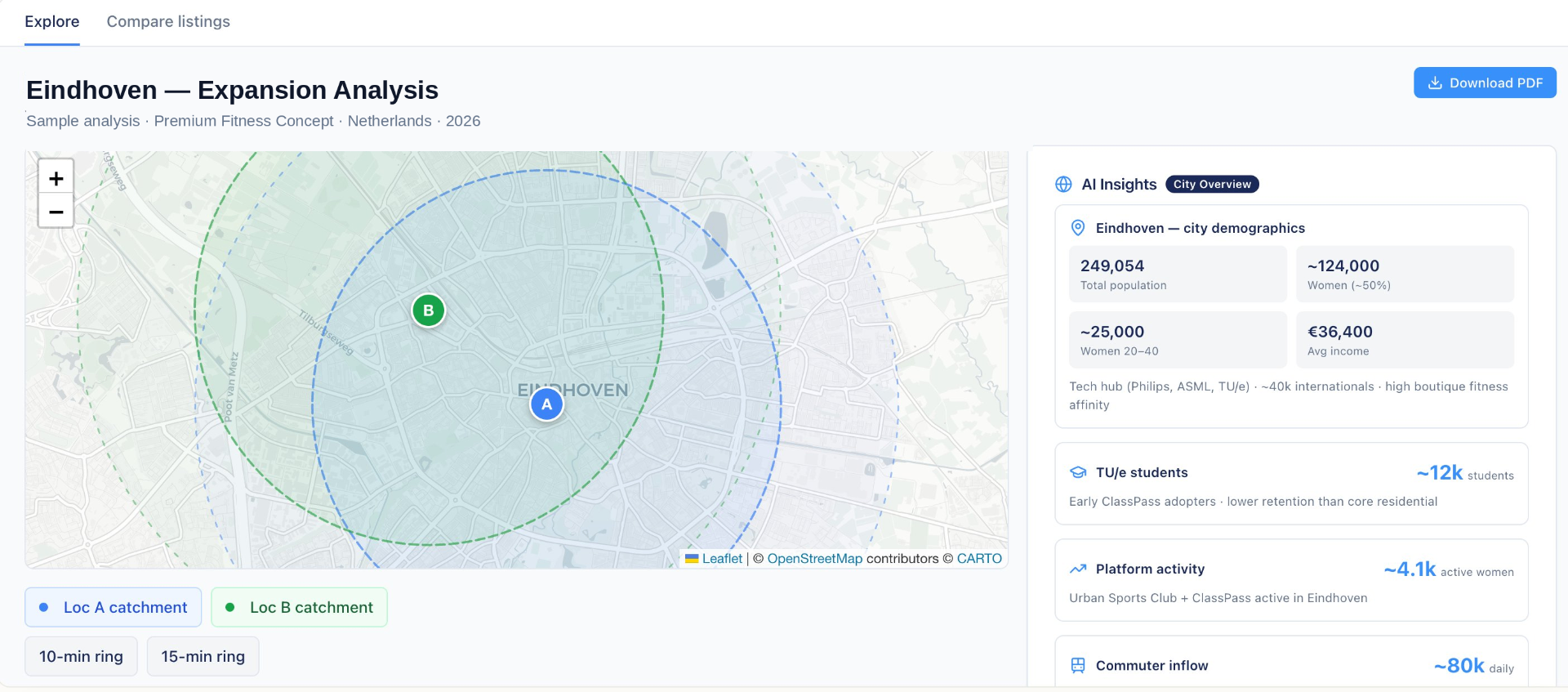The width and height of the screenshot is (1568, 692).
Task: Click the Commuter inflow card title
Action: click(x=1151, y=666)
